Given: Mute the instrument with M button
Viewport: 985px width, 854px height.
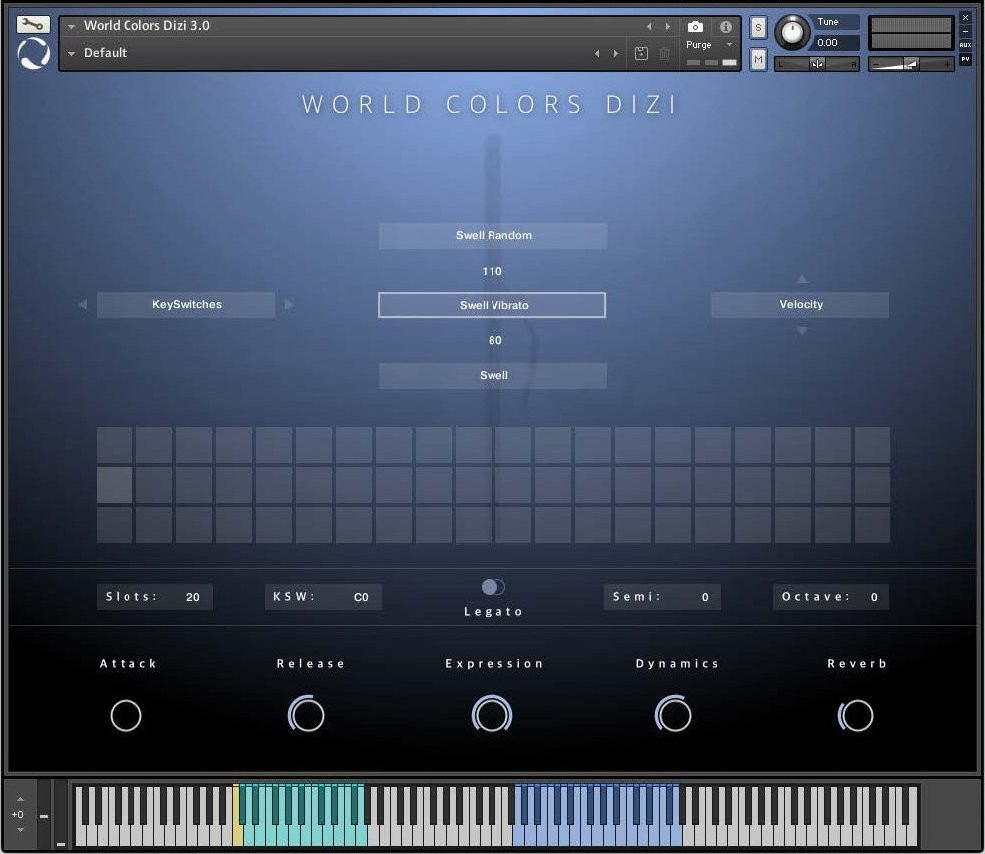Looking at the screenshot, I should click(x=758, y=60).
